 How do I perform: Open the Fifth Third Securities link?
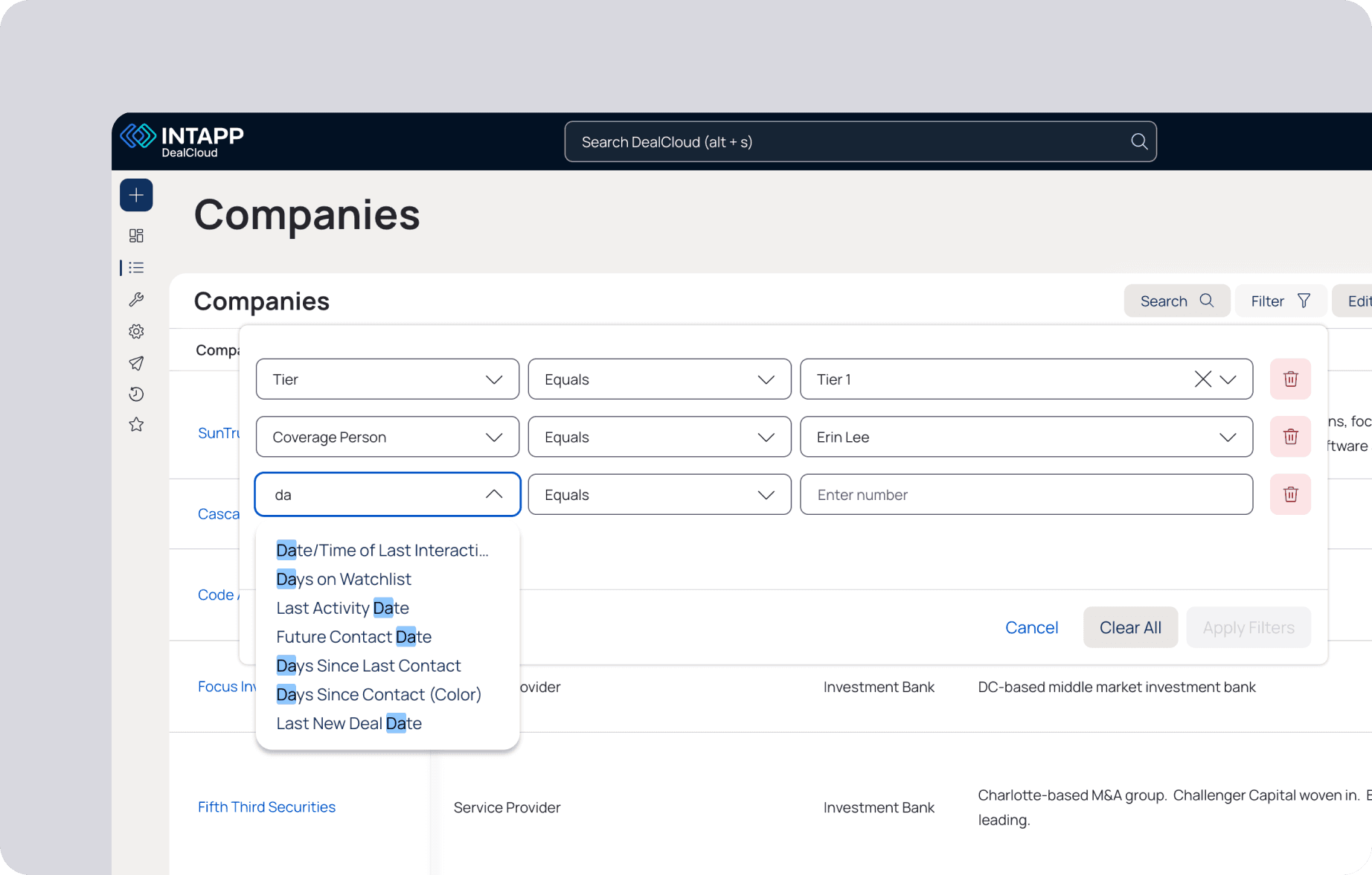coord(266,807)
